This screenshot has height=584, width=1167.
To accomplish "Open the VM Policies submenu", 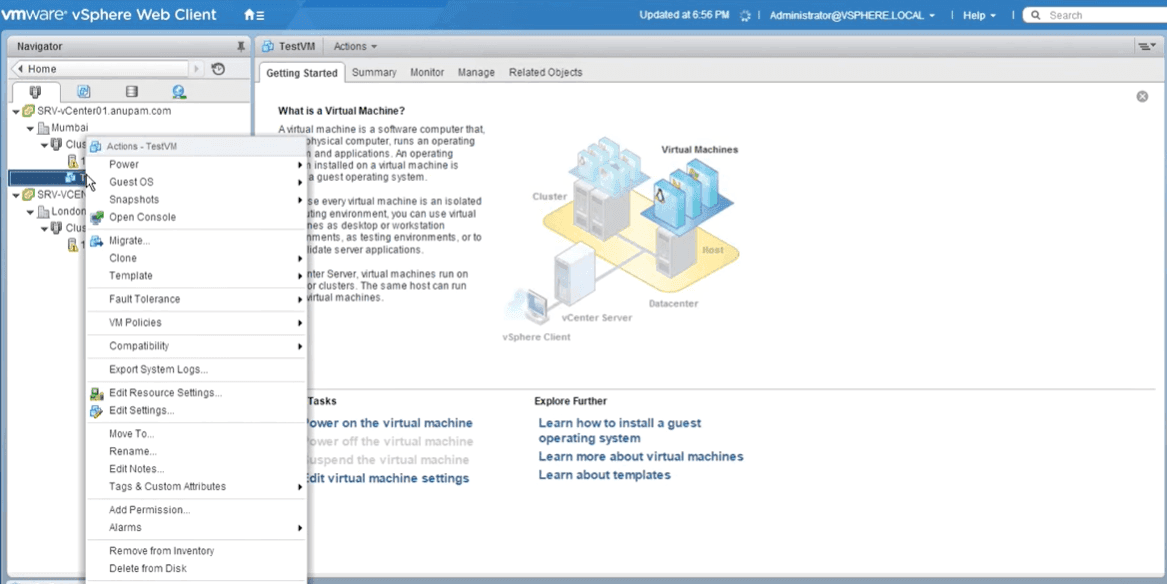I will (196, 323).
